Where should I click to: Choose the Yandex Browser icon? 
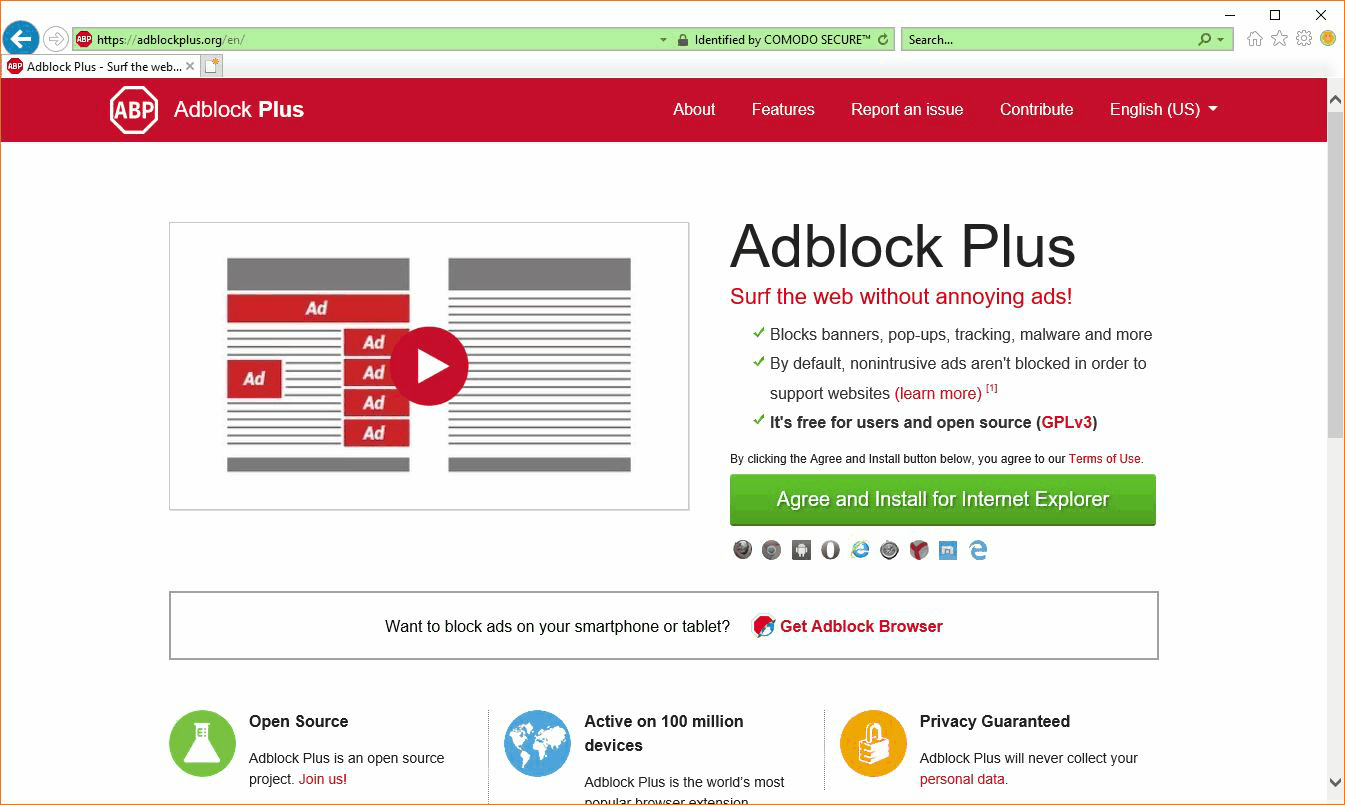[919, 549]
